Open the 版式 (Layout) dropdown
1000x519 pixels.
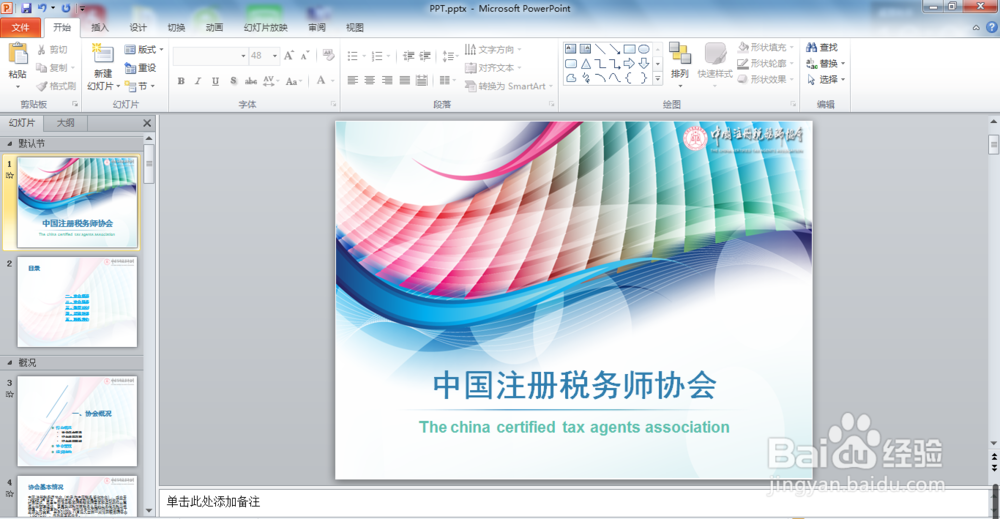pos(144,49)
